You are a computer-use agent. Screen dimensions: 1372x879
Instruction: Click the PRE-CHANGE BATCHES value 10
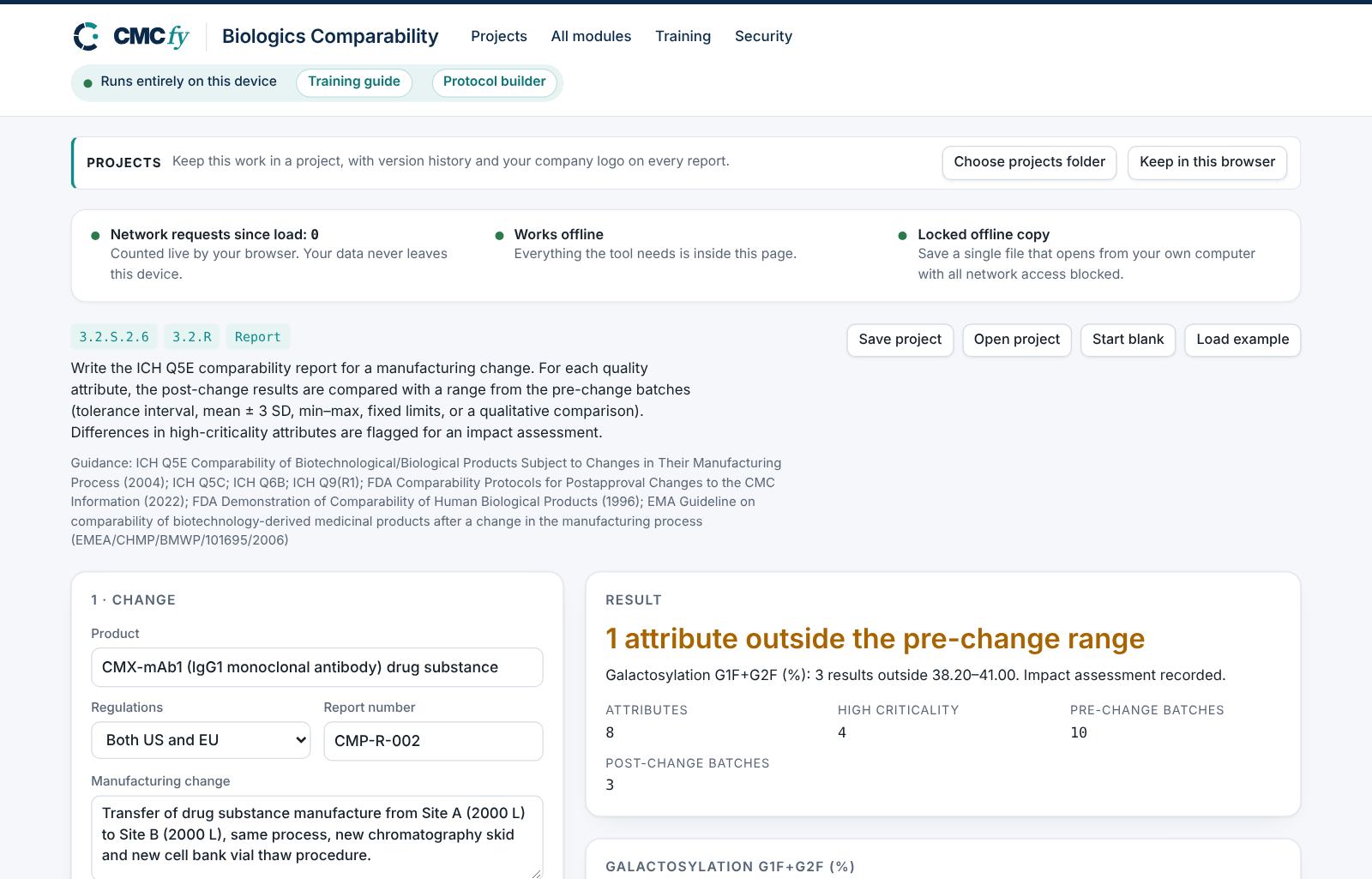tap(1079, 732)
